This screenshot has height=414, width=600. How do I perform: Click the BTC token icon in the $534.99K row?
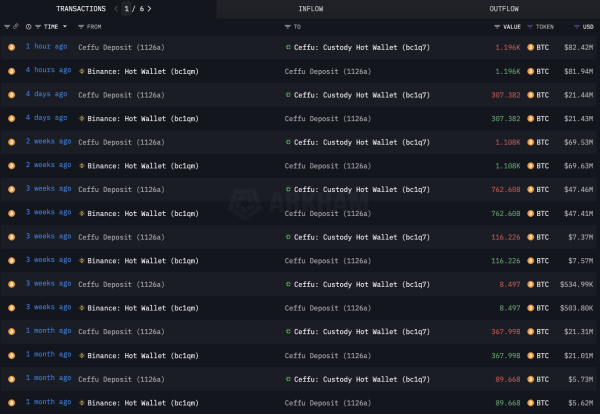[531, 284]
